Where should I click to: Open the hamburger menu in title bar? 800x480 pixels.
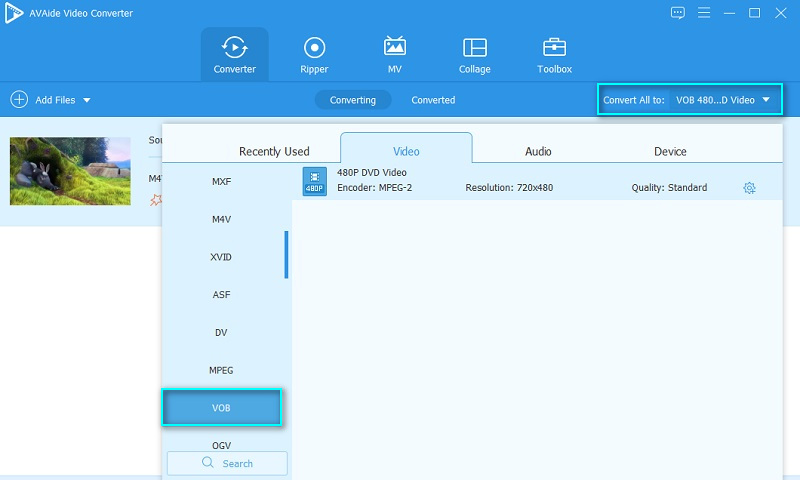pos(704,13)
